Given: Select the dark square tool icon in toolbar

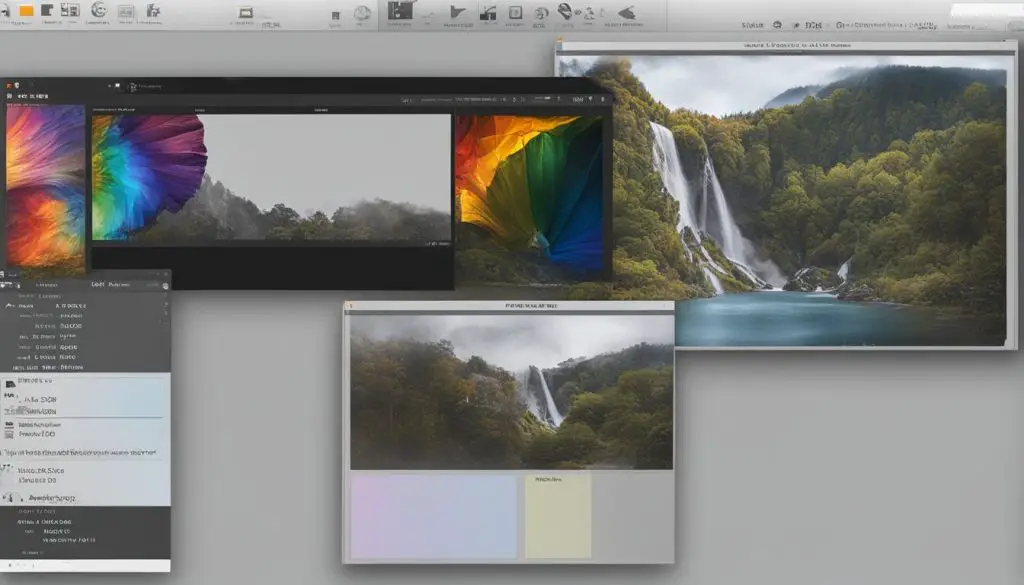Looking at the screenshot, I should (400, 10).
